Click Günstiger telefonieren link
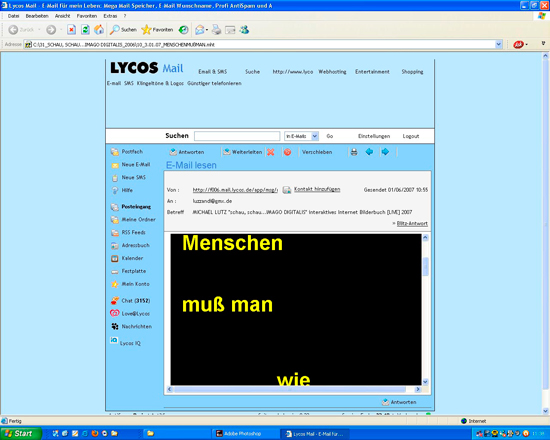 coord(214,83)
